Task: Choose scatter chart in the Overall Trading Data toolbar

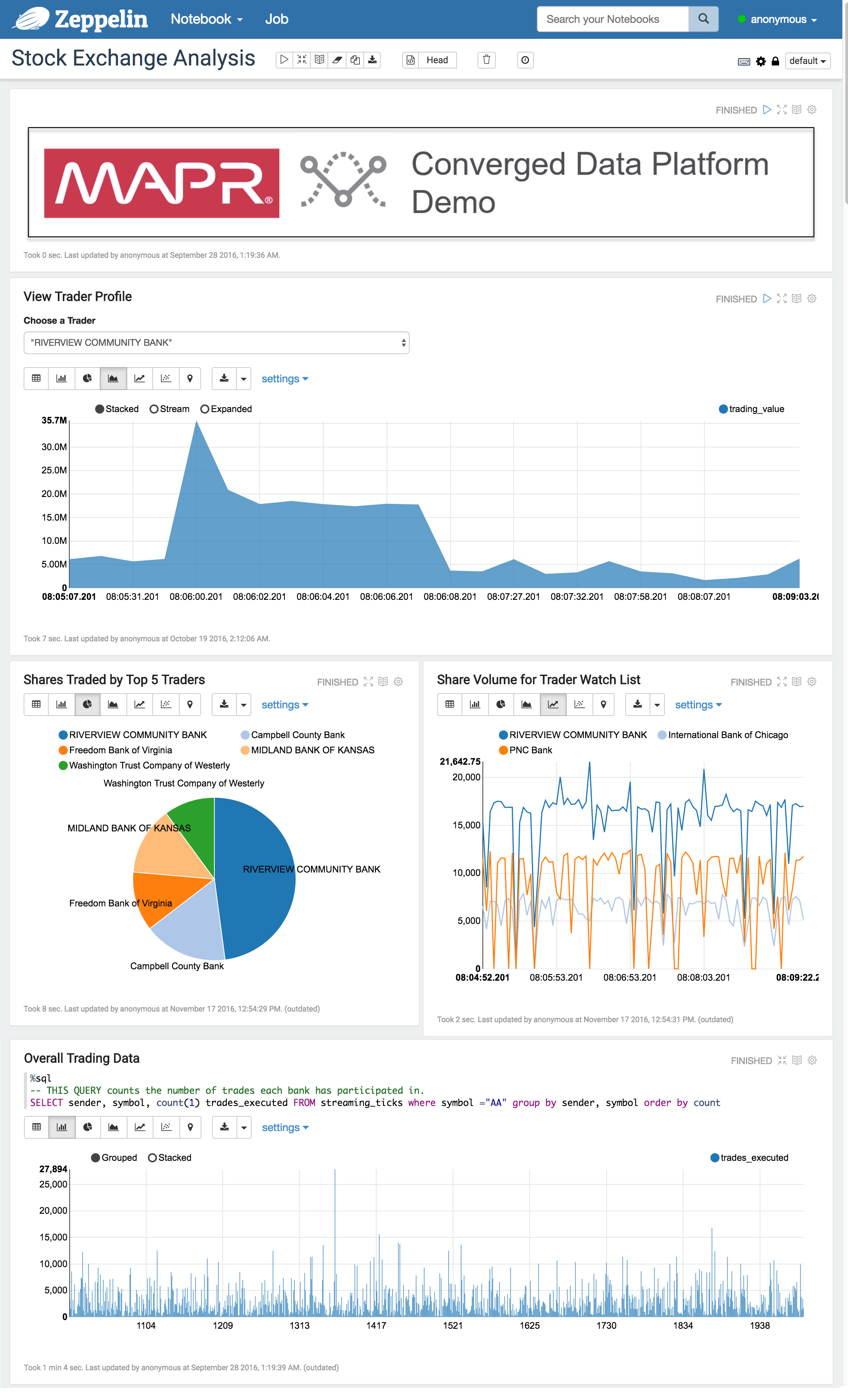Action: pyautogui.click(x=166, y=1127)
